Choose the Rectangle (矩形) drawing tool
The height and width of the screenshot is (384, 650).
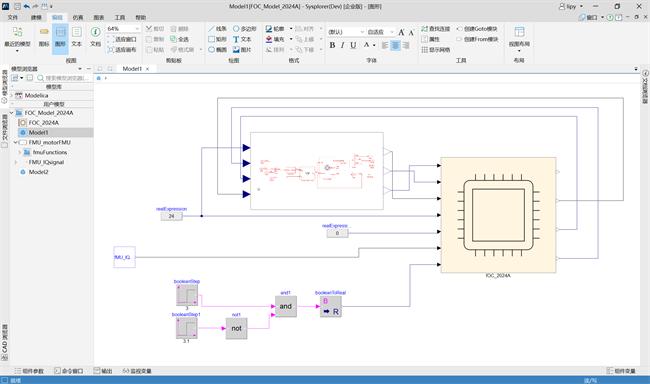tap(217, 39)
